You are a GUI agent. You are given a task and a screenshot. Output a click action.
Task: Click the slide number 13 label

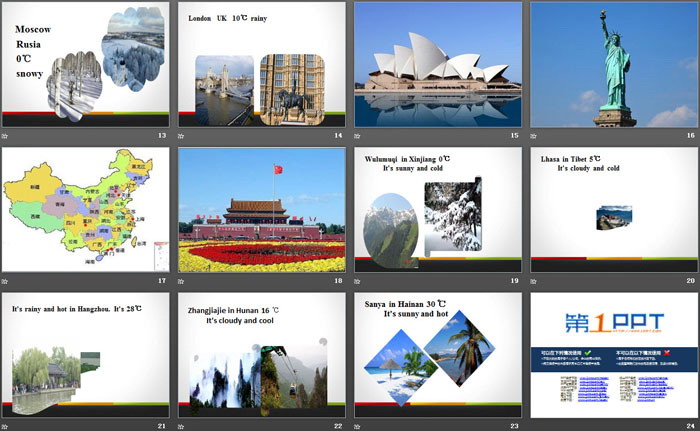click(x=162, y=135)
